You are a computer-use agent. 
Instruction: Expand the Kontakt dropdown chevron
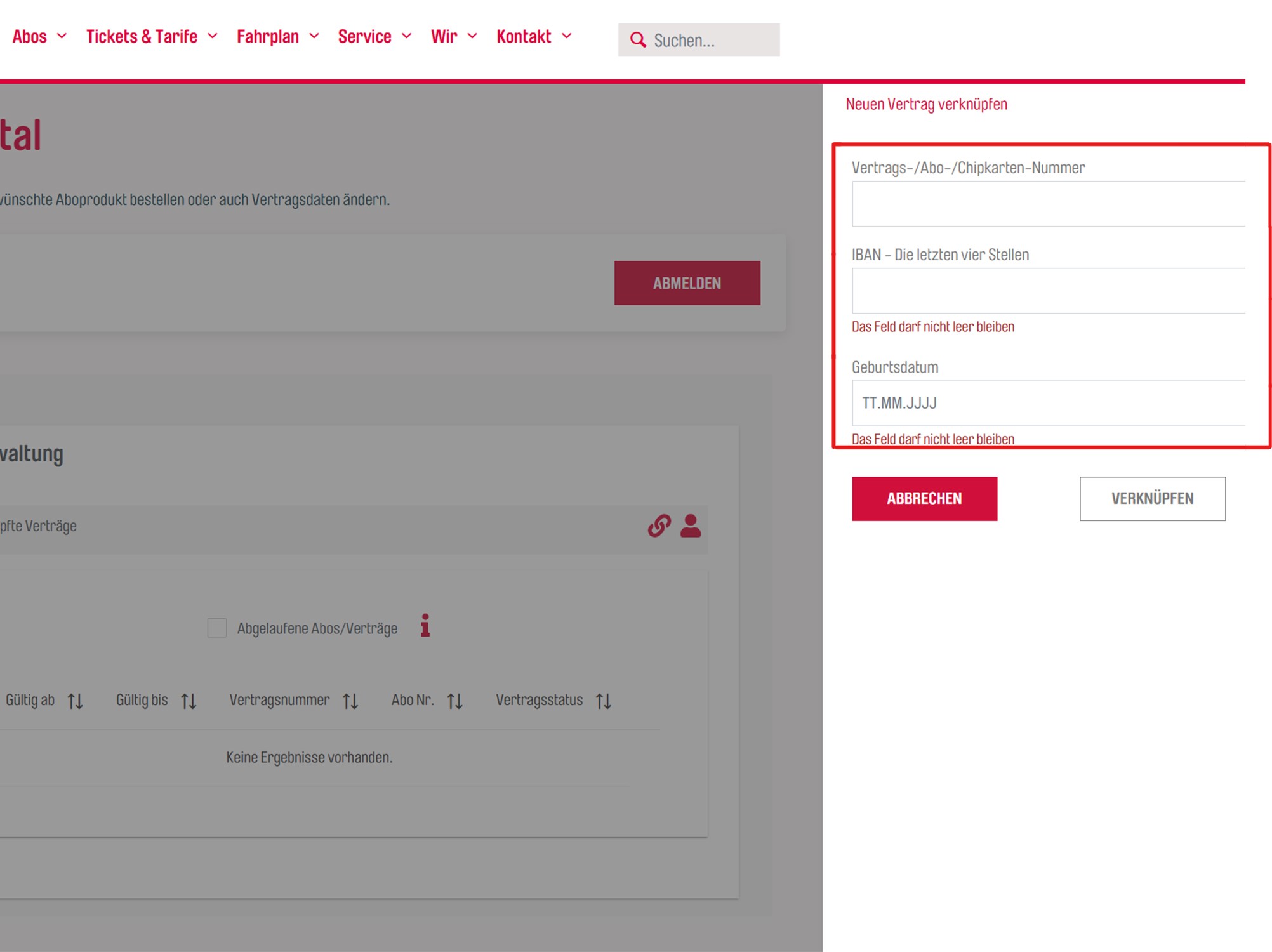[567, 36]
